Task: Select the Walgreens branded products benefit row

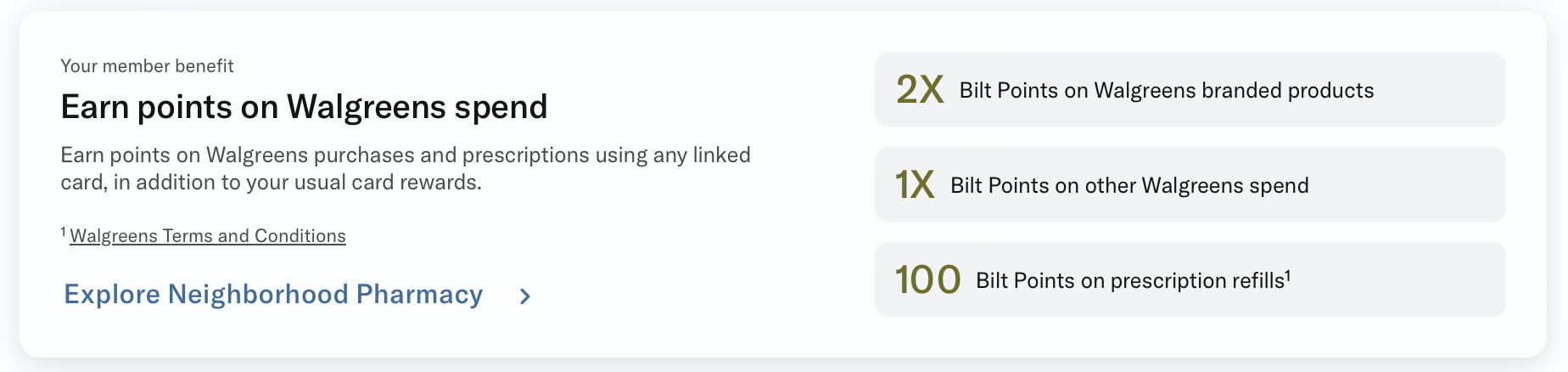Action: click(1190, 89)
